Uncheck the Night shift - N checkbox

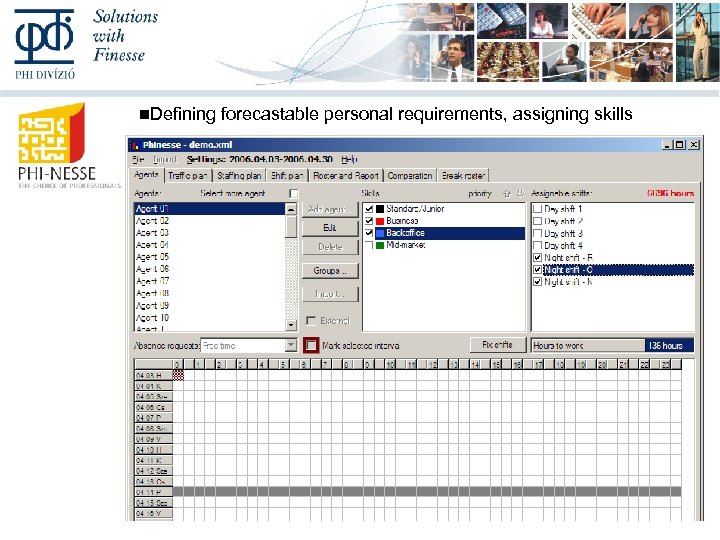click(537, 281)
